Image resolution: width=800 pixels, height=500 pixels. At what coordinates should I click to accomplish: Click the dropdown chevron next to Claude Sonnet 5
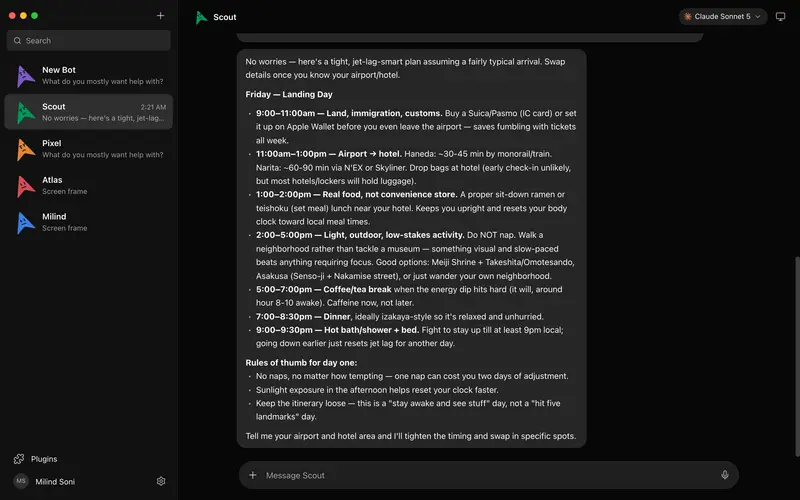pyautogui.click(x=758, y=16)
